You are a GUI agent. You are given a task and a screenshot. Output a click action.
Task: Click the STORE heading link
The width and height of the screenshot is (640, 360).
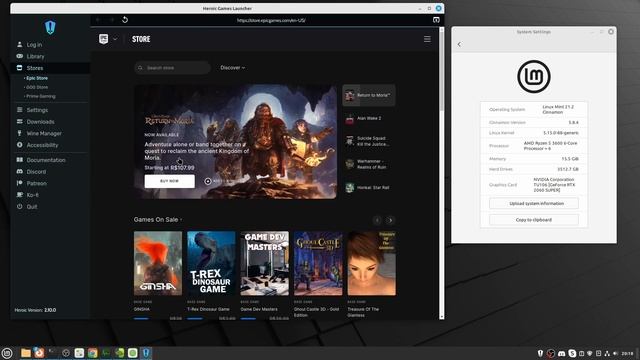coord(141,39)
